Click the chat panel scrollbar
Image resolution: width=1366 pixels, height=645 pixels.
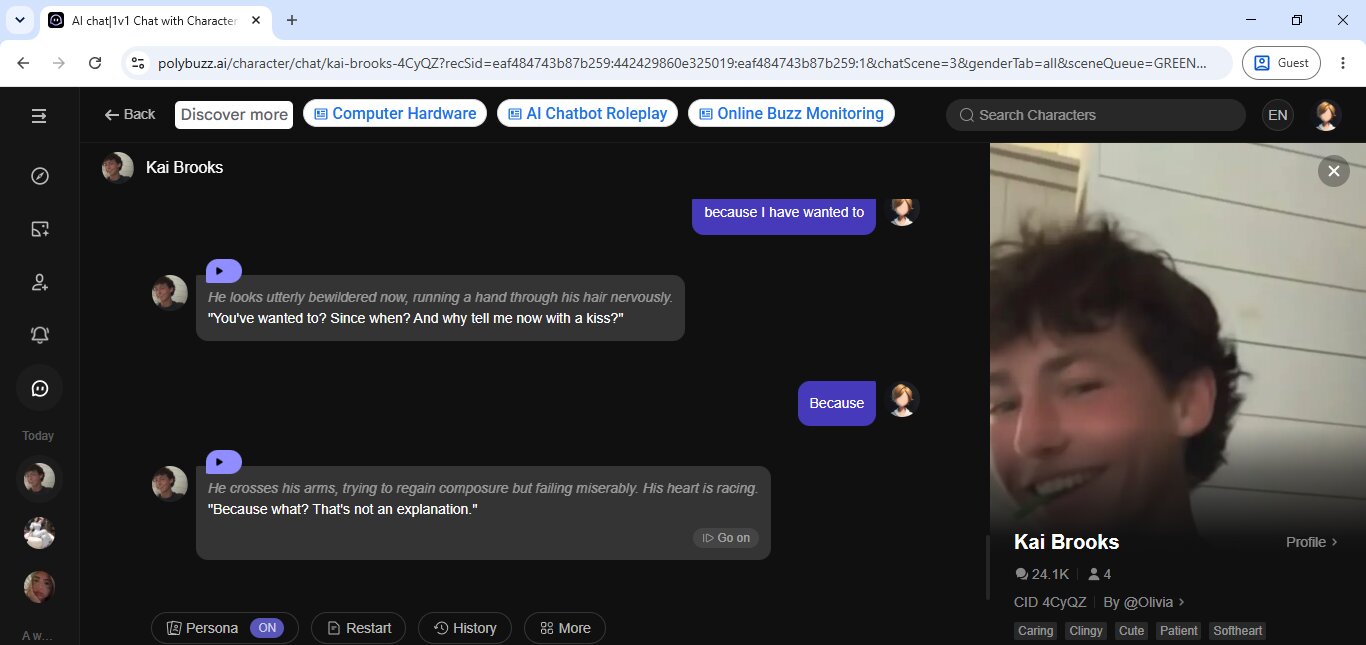coord(987,567)
